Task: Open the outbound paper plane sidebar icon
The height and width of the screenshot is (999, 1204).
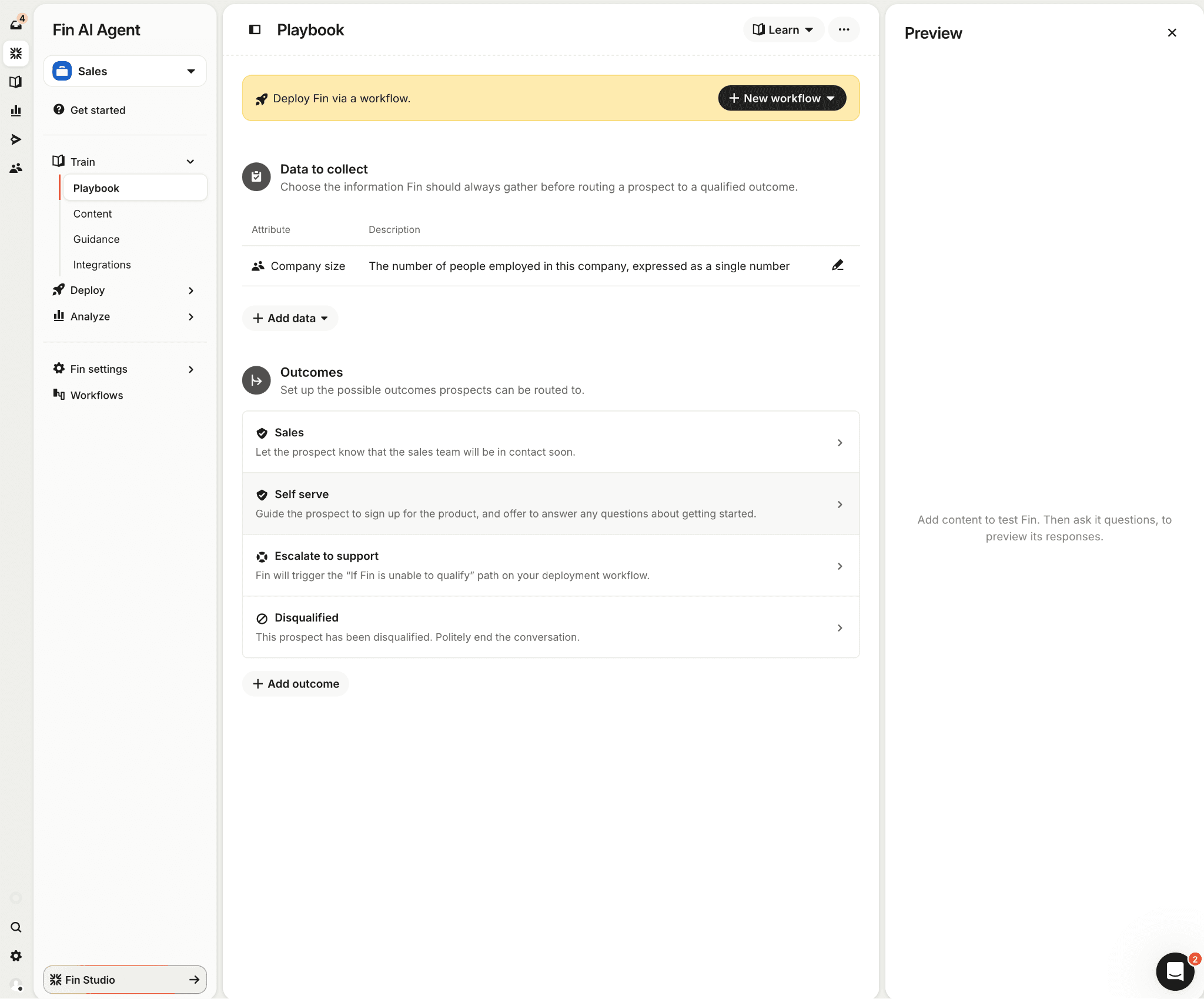Action: (16, 139)
